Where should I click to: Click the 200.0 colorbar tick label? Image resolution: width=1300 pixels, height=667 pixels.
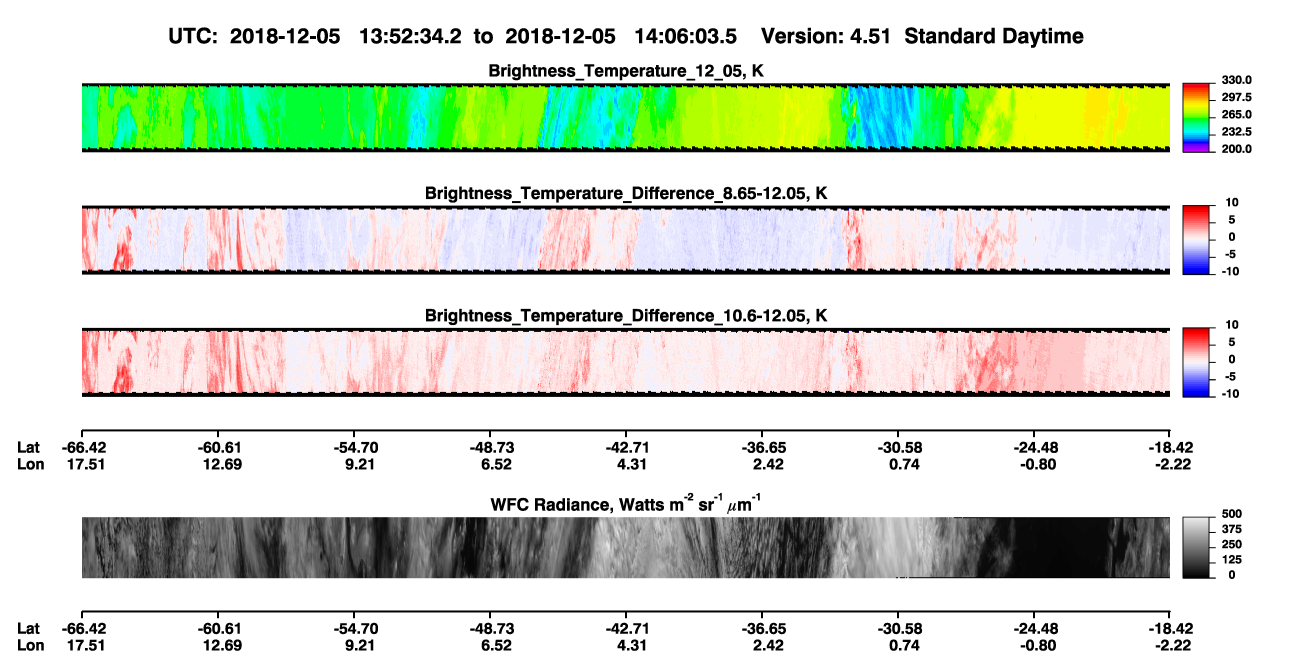1237,148
